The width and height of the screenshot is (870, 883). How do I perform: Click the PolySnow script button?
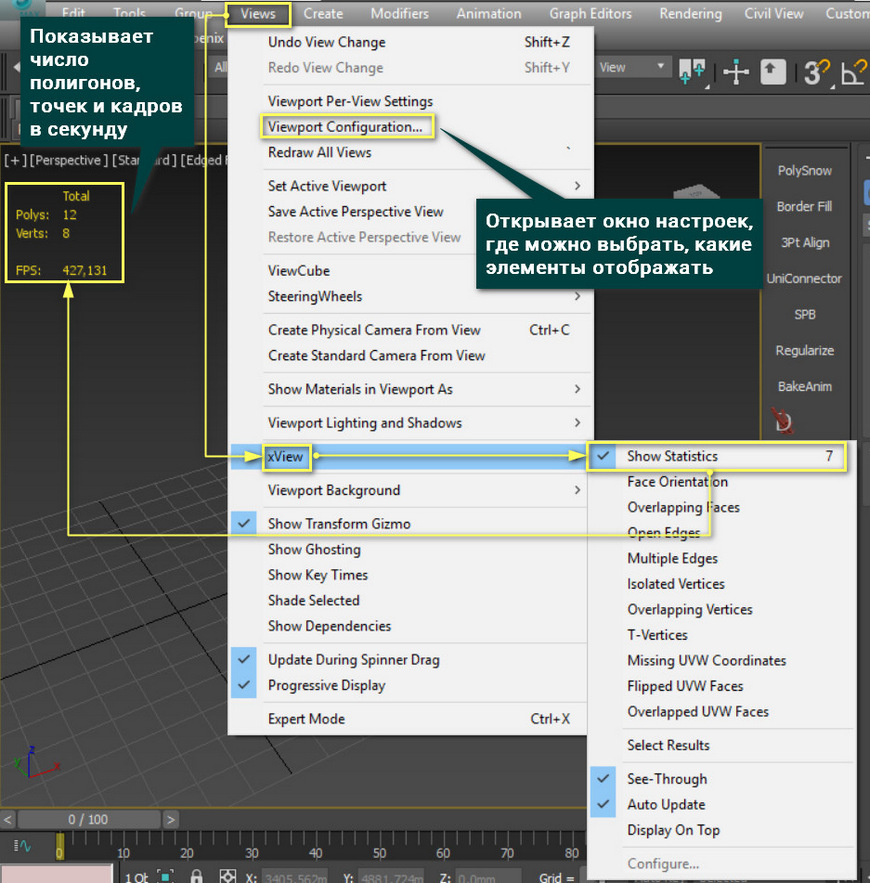pos(804,171)
